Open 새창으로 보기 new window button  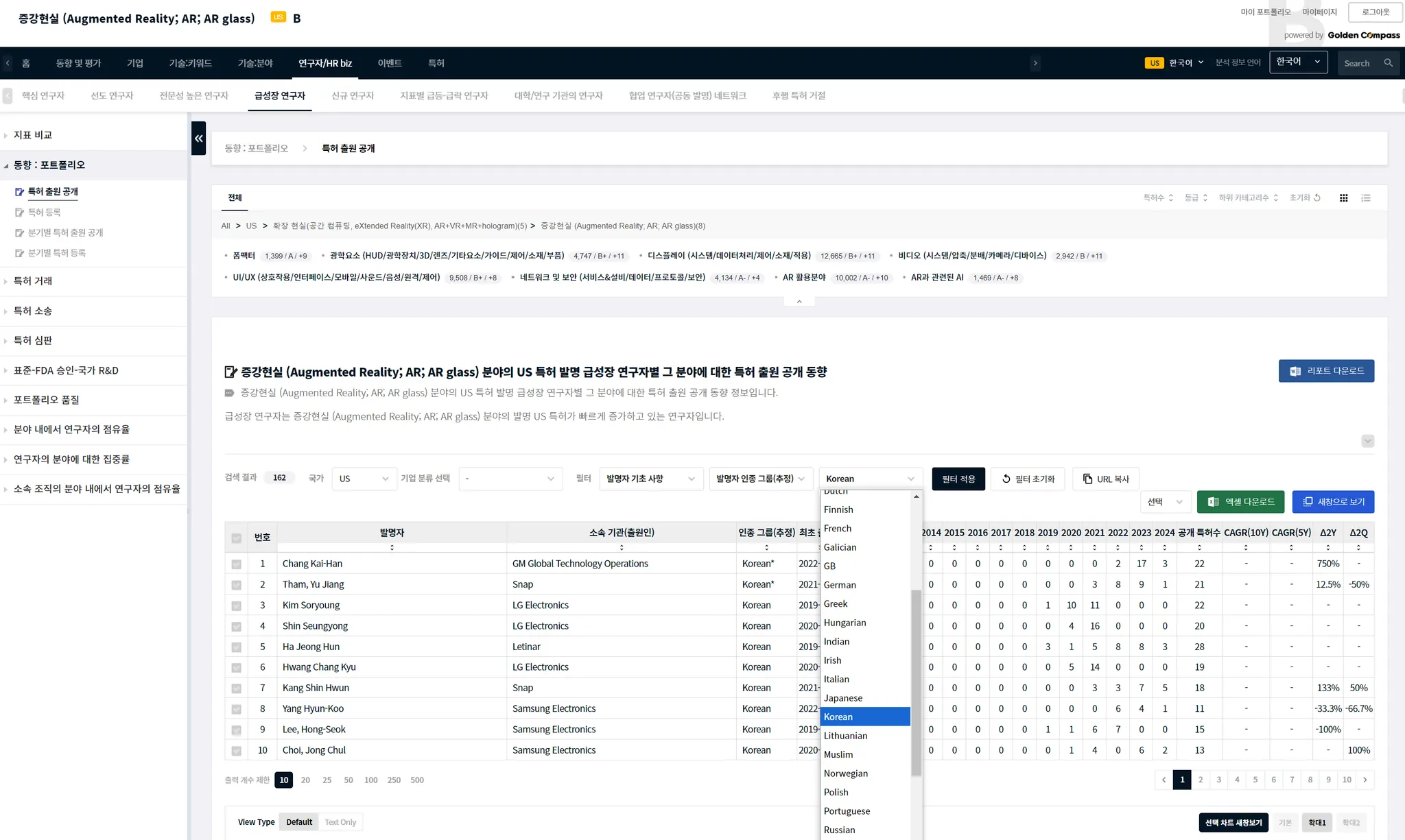1333,502
